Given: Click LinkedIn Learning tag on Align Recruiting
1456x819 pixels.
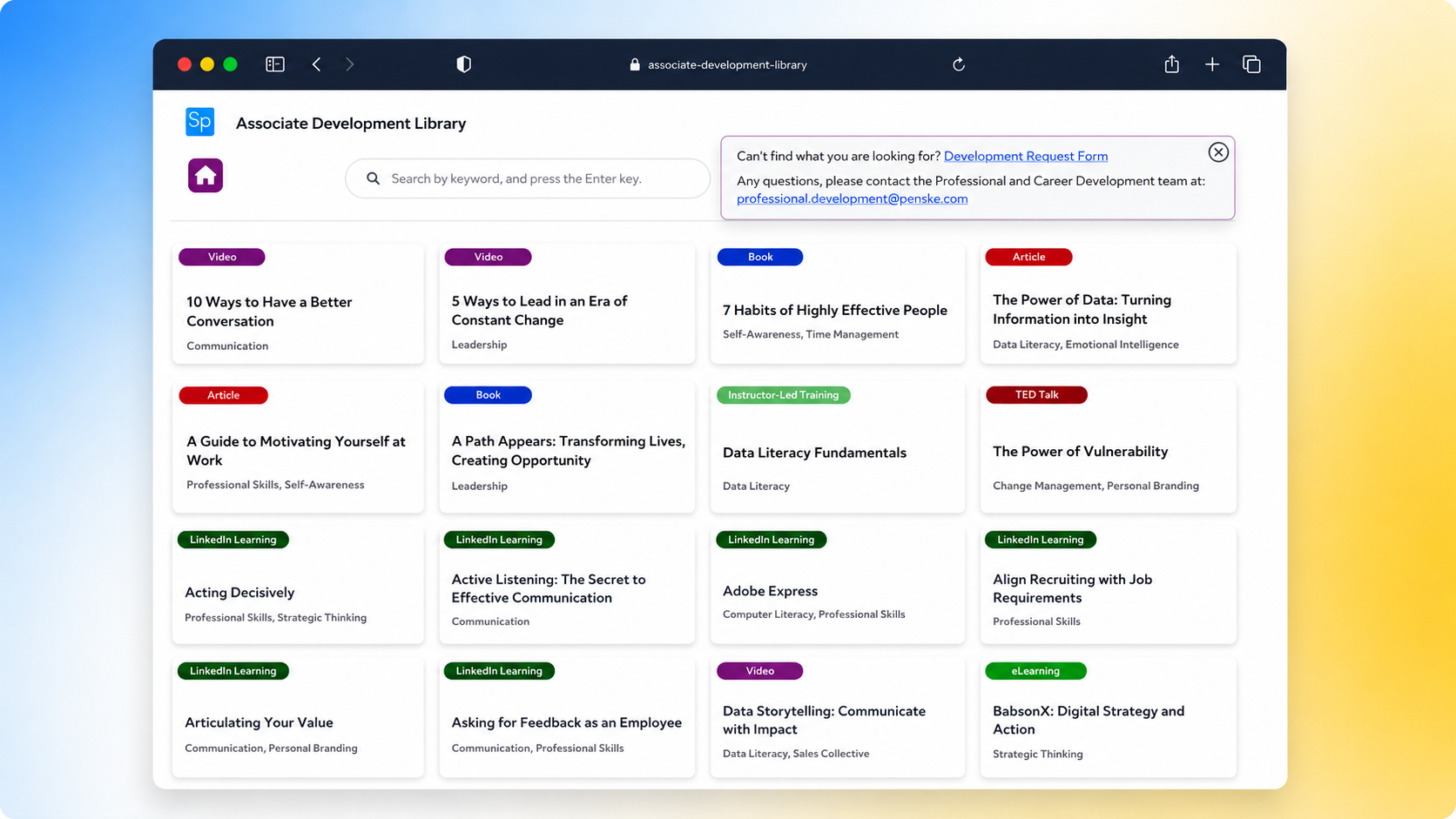Looking at the screenshot, I should point(1041,540).
